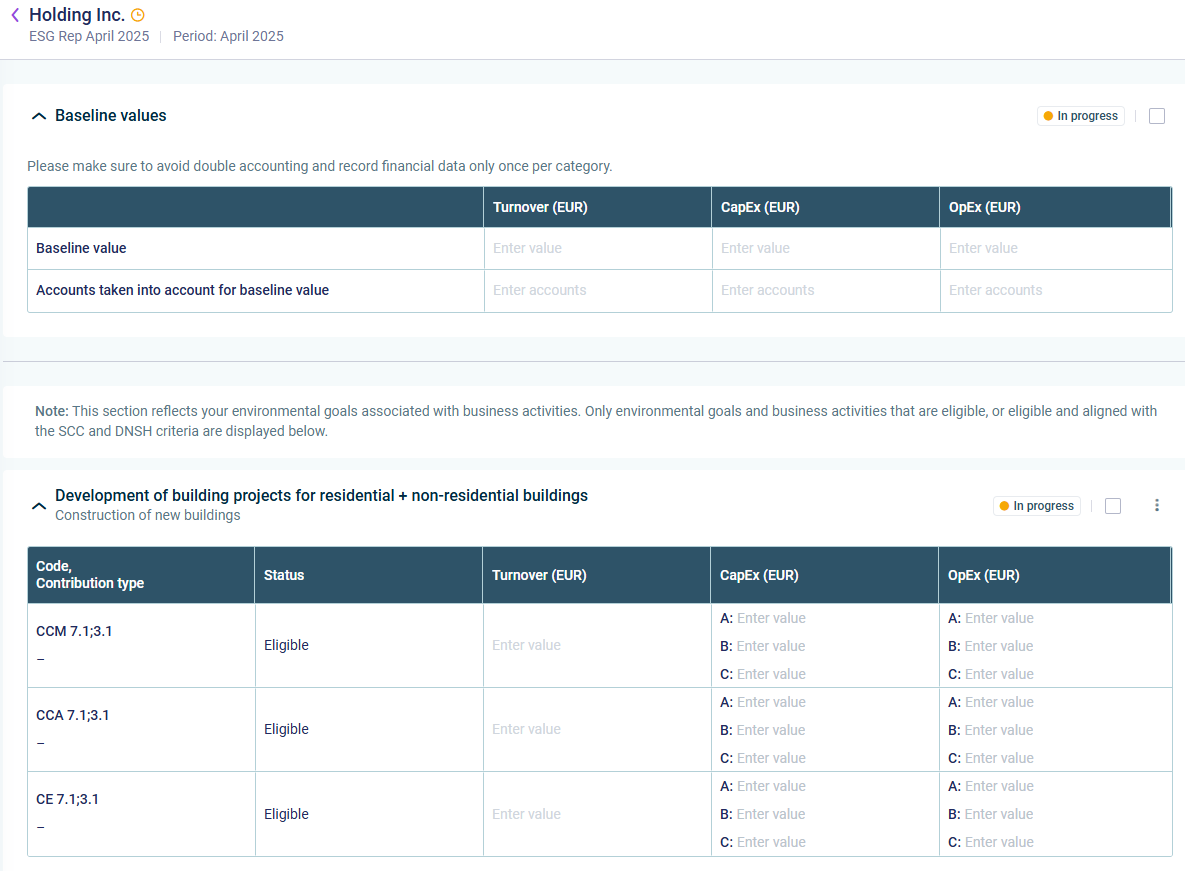Click CapEx C field for CE 7.1;3.1
This screenshot has height=871, width=1185.
771,842
